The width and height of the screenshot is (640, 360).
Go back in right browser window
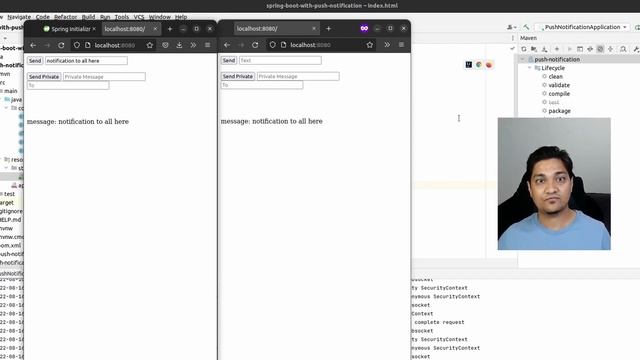(x=227, y=45)
